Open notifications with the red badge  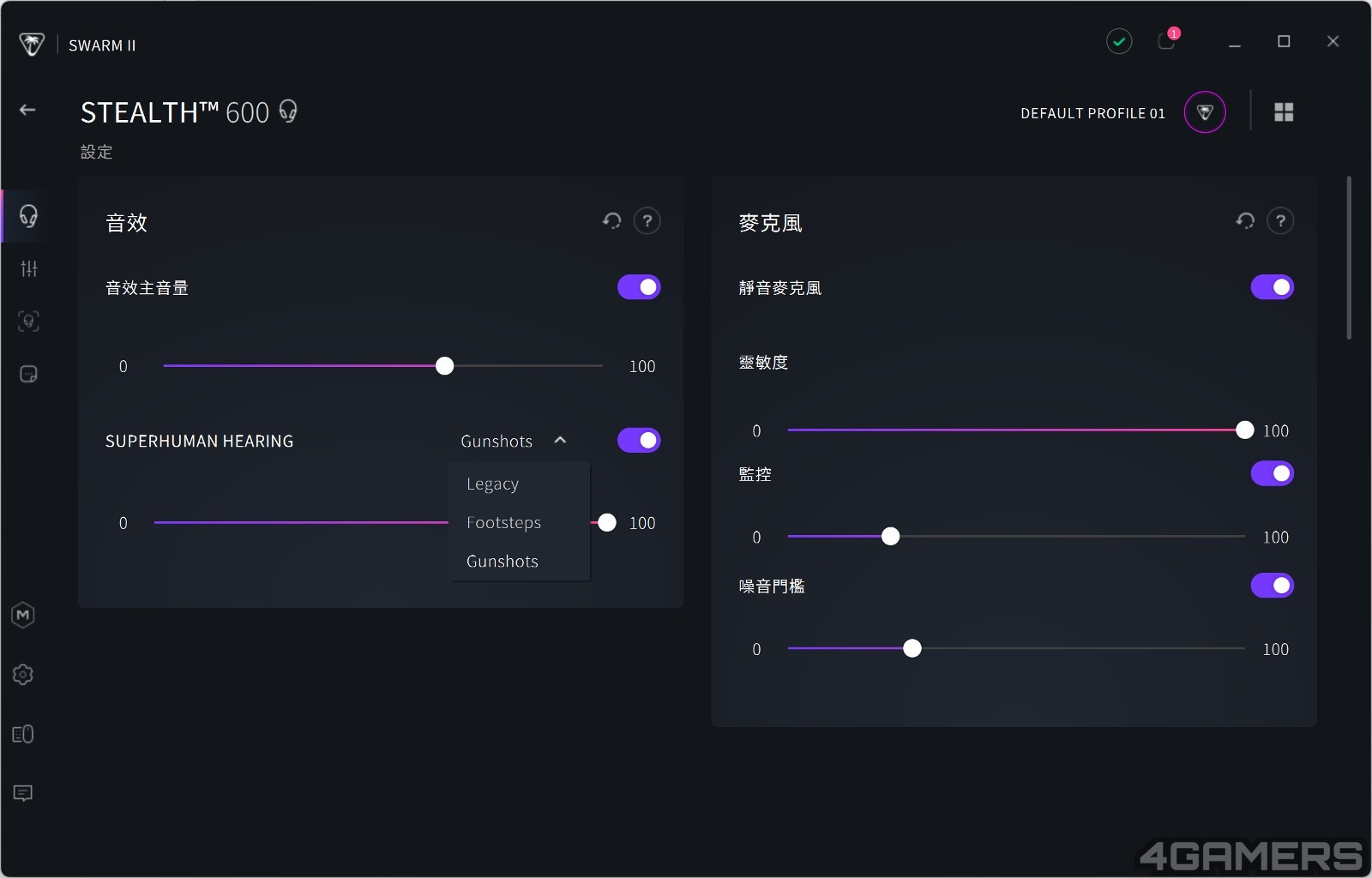[x=1168, y=39]
